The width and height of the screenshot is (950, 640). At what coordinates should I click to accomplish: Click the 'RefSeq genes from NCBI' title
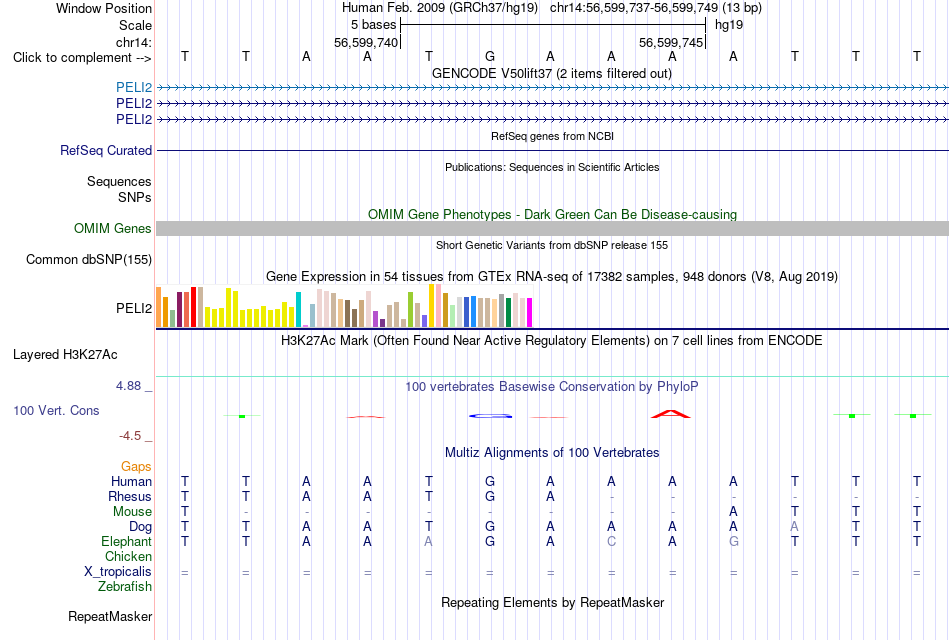(553, 136)
